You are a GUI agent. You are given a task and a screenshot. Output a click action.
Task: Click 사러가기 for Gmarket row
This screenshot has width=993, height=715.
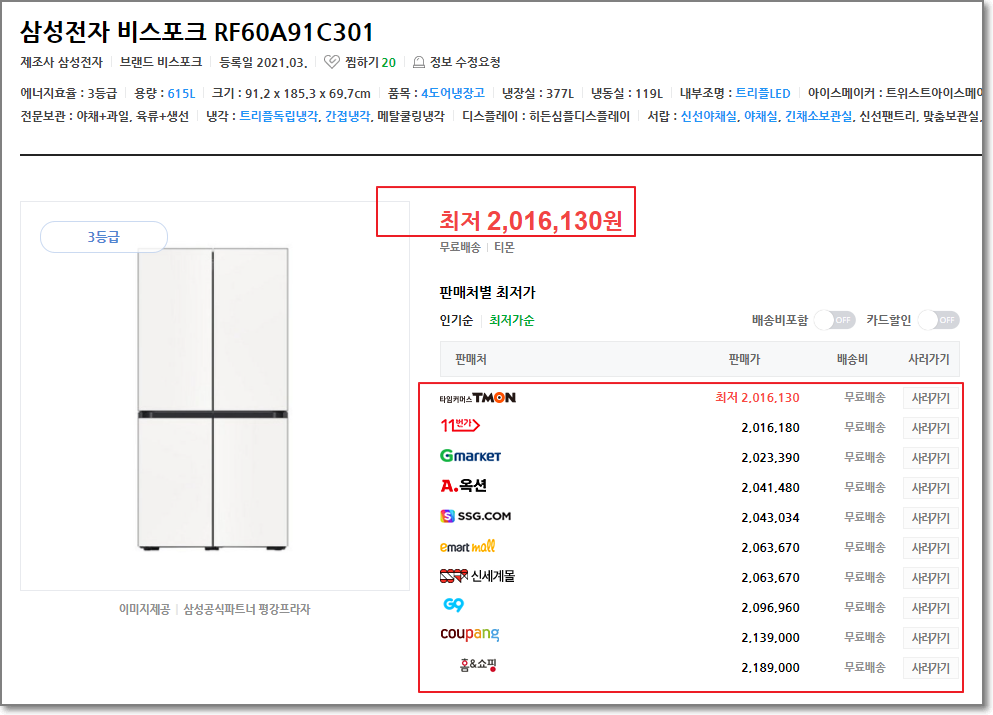[x=930, y=458]
